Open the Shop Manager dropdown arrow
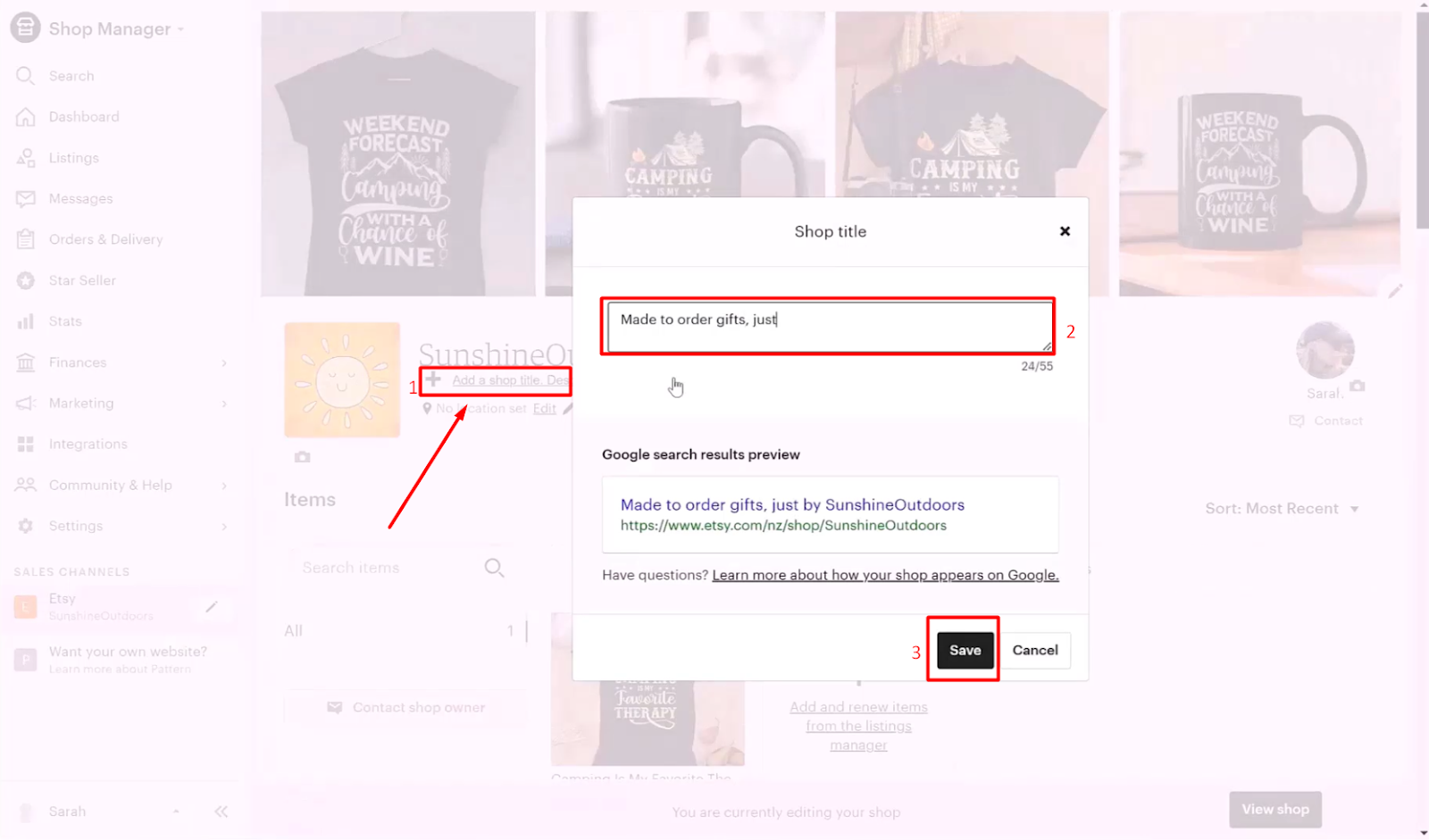Viewport: 1429px width, 840px height. click(x=180, y=29)
